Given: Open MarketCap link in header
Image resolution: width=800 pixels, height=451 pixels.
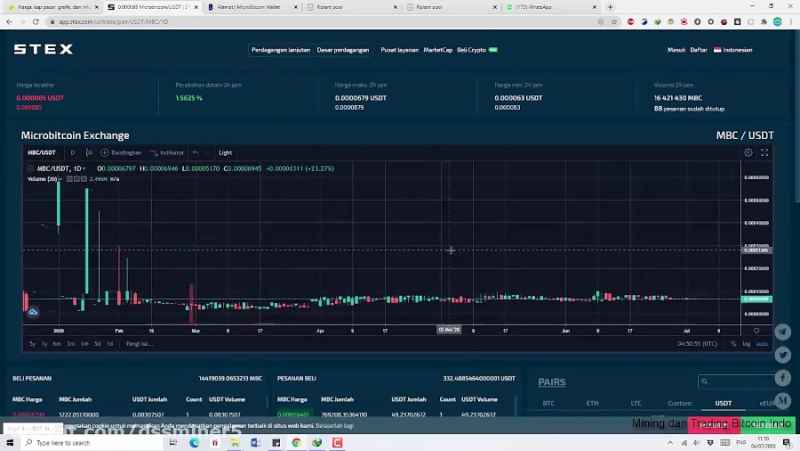Looking at the screenshot, I should tap(438, 50).
